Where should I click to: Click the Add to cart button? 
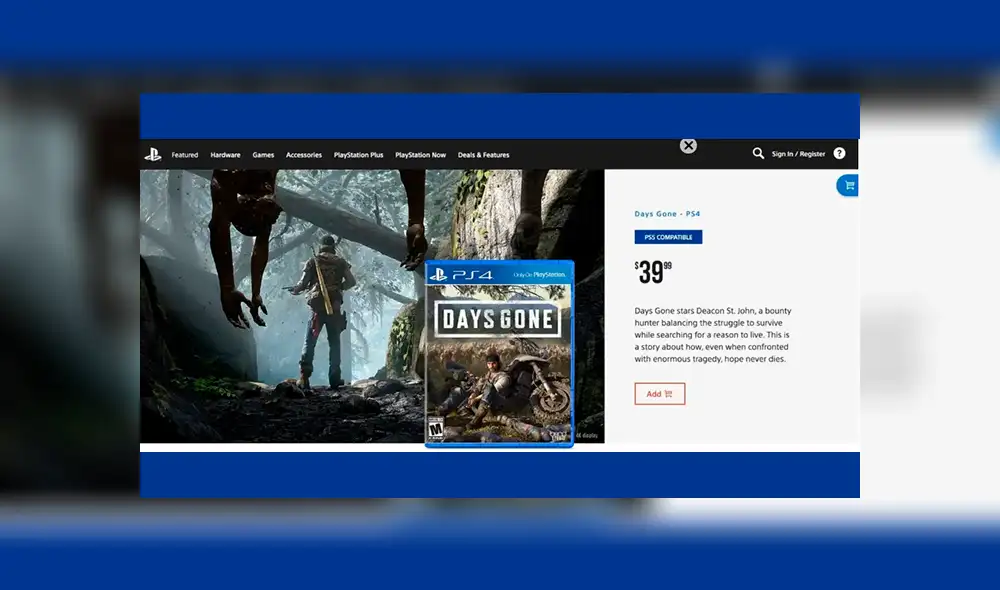[x=659, y=394]
